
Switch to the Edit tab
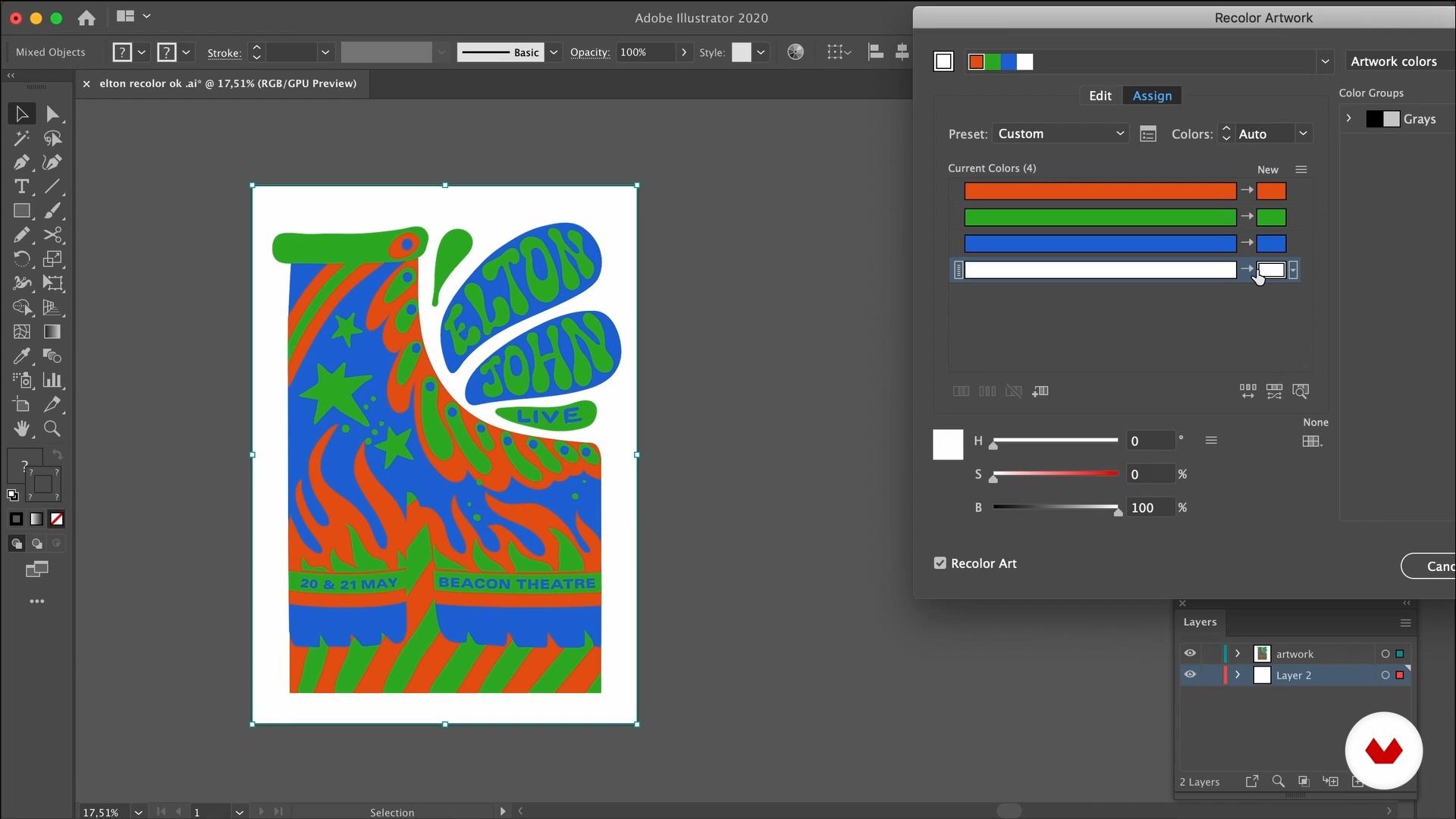coord(1100,96)
